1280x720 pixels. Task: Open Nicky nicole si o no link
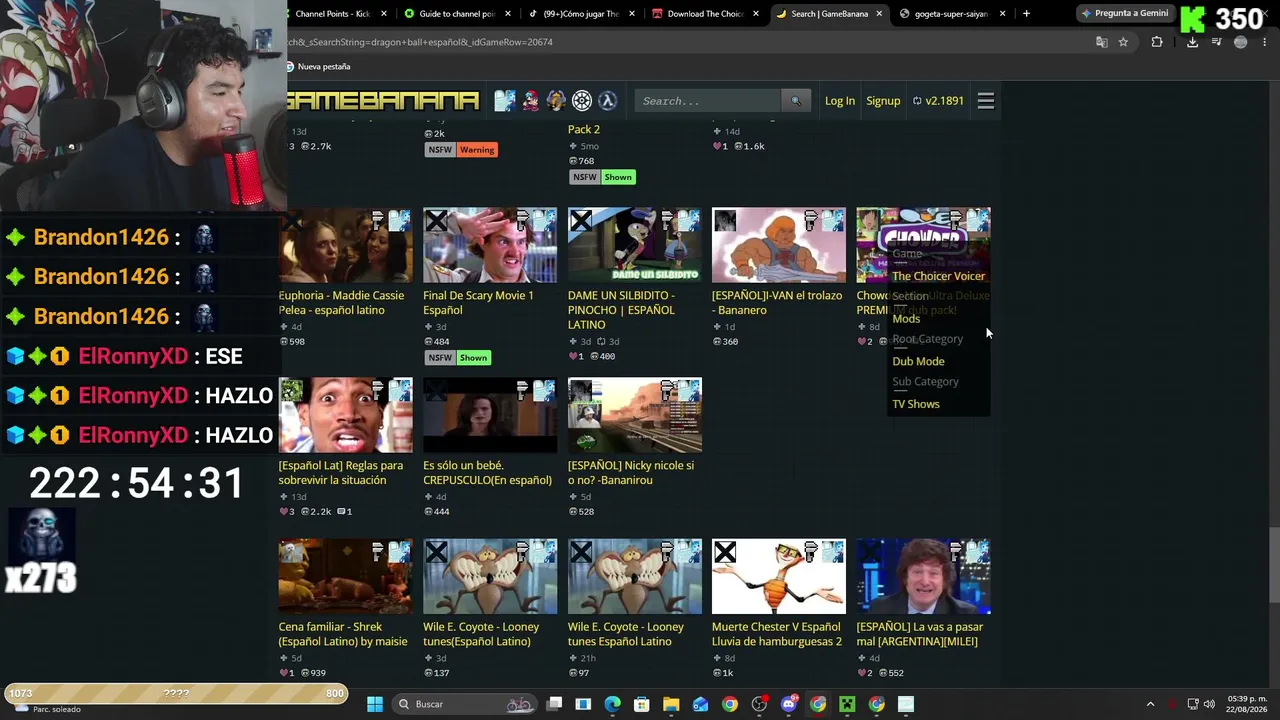coord(631,473)
